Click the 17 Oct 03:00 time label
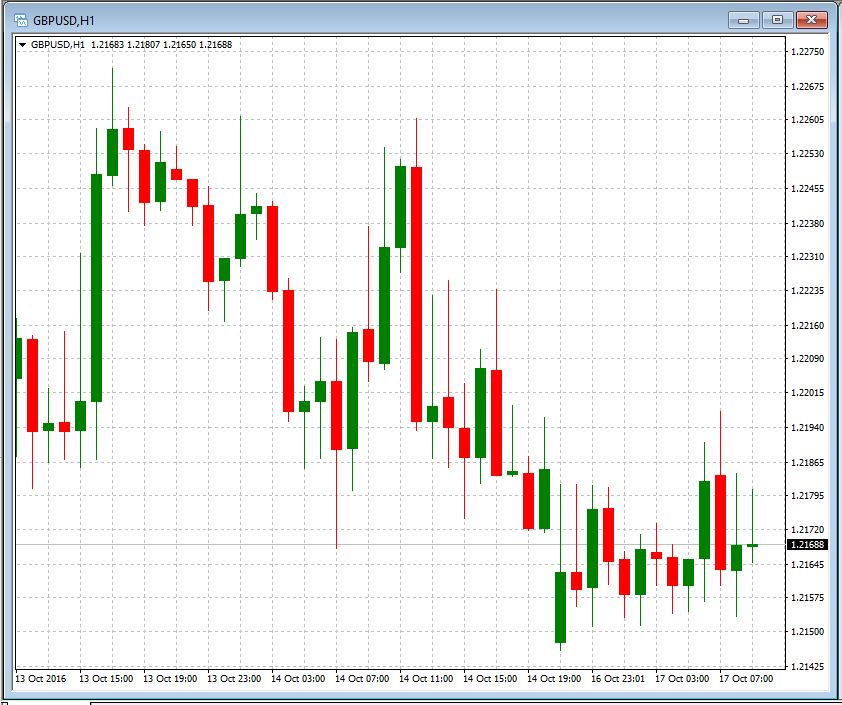The height and width of the screenshot is (705, 842). click(682, 679)
